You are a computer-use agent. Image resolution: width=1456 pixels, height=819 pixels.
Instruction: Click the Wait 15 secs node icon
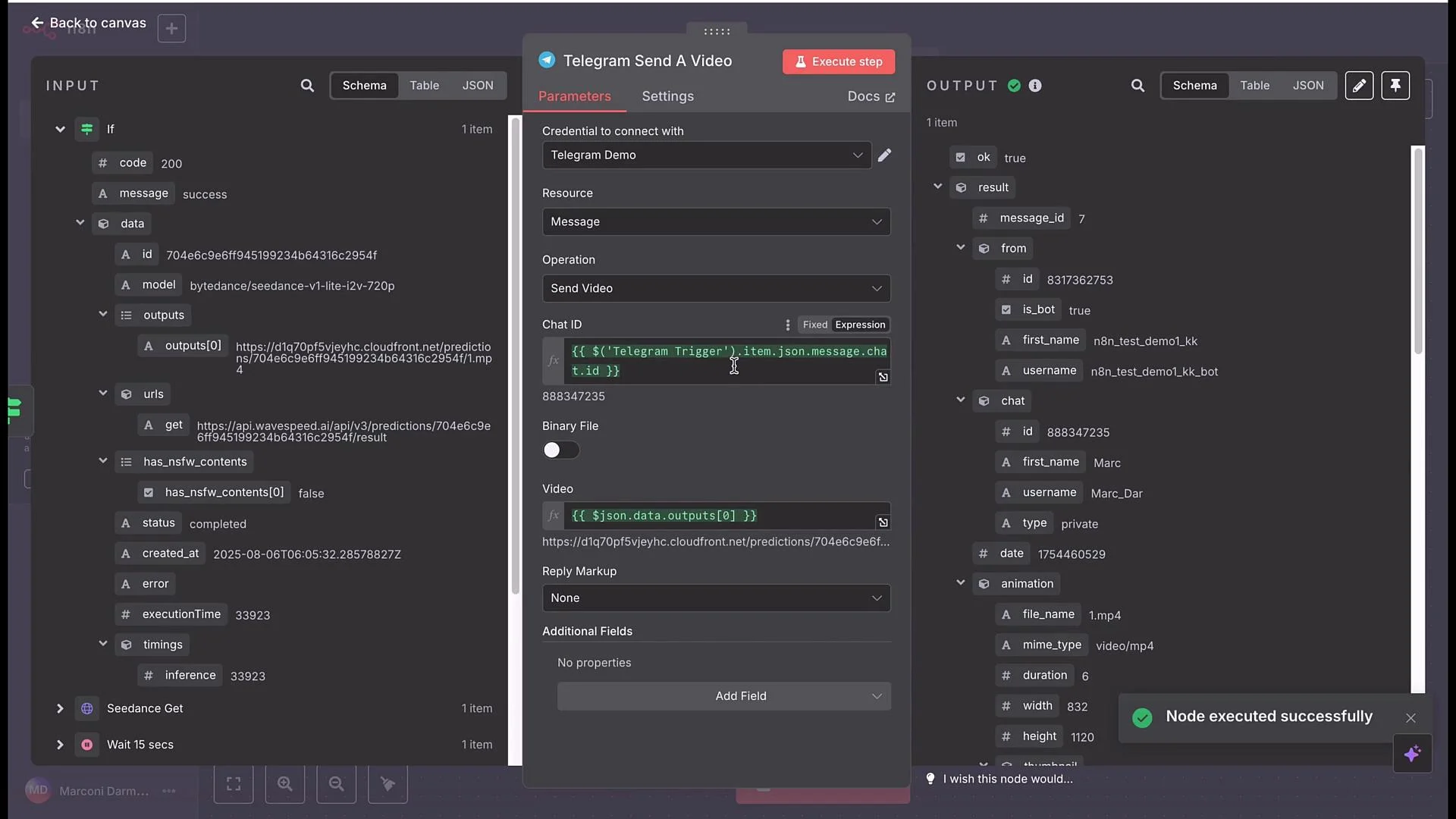pyautogui.click(x=87, y=745)
